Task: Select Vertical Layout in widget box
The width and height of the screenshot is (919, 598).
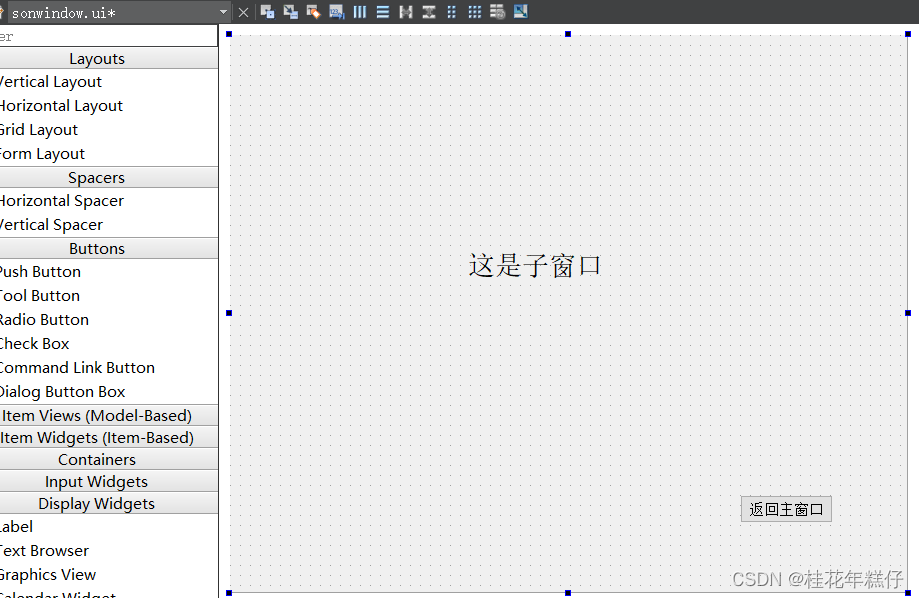Action: [108, 82]
